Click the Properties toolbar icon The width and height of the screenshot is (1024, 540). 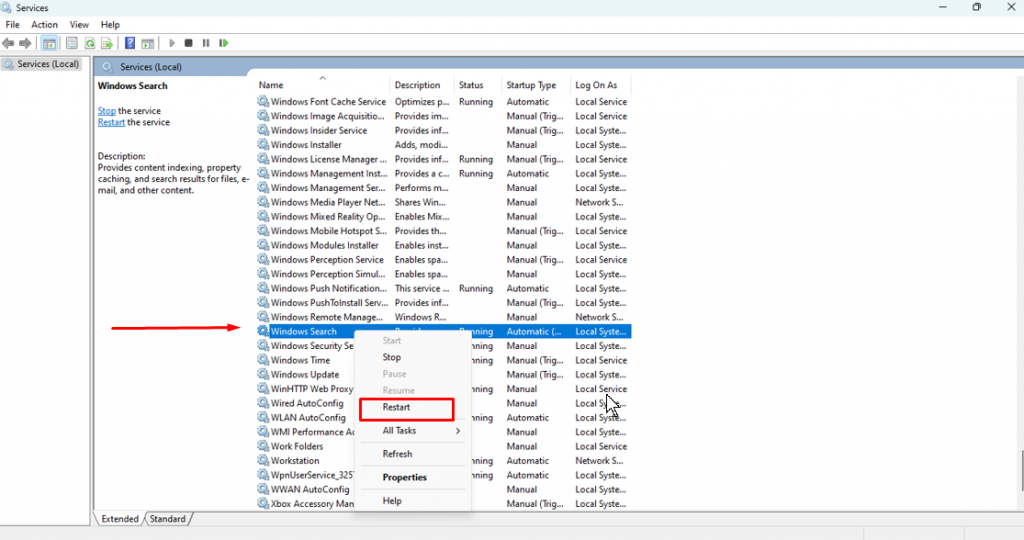[72, 43]
